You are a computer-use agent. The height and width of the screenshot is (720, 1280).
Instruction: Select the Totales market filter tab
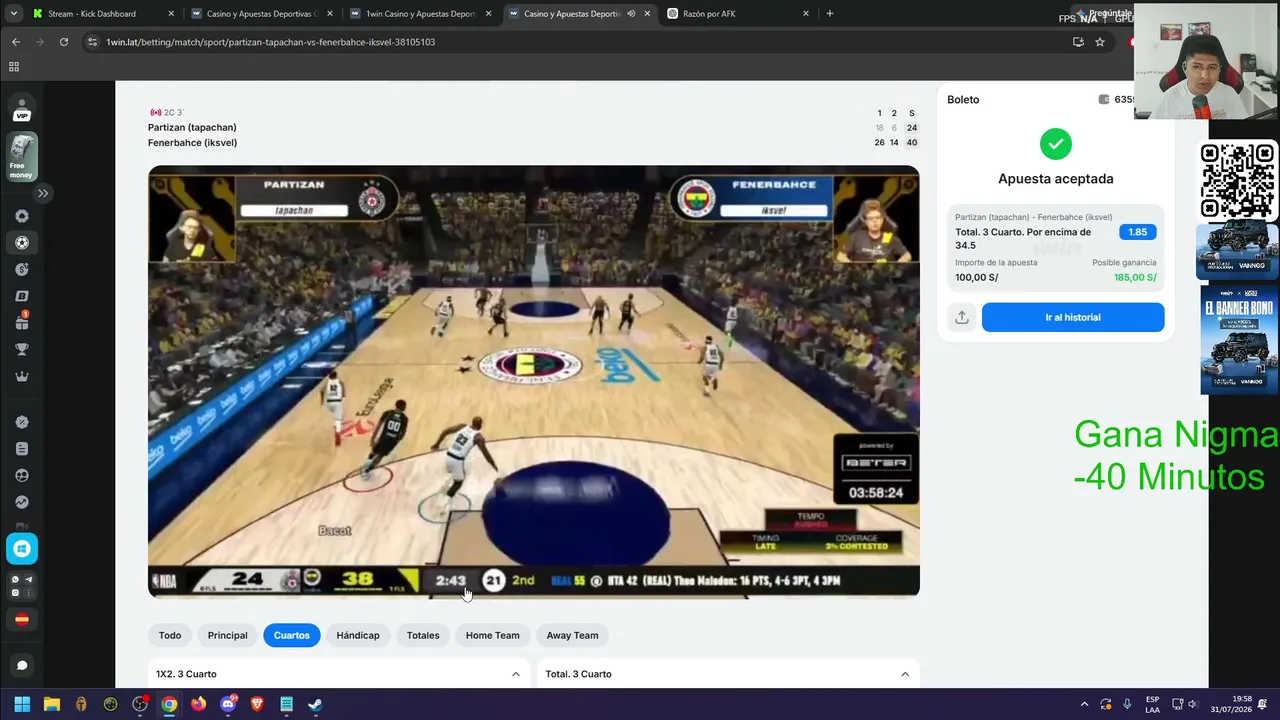pos(423,635)
